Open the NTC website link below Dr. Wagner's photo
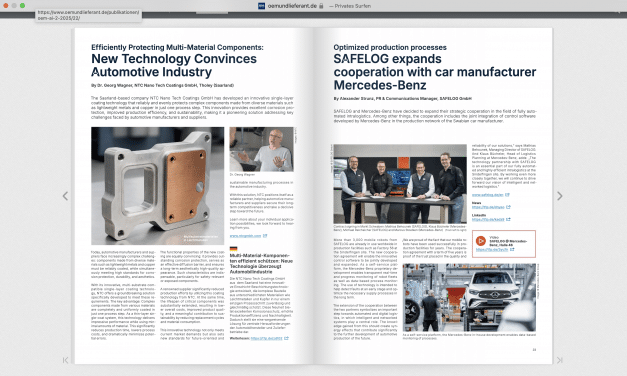This screenshot has width=627, height=376. tap(246, 236)
